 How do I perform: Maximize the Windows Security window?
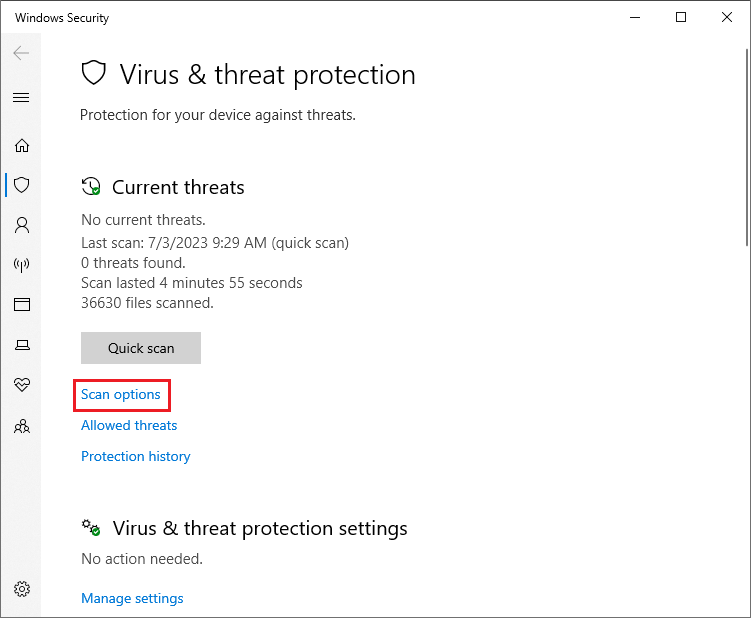[x=681, y=17]
